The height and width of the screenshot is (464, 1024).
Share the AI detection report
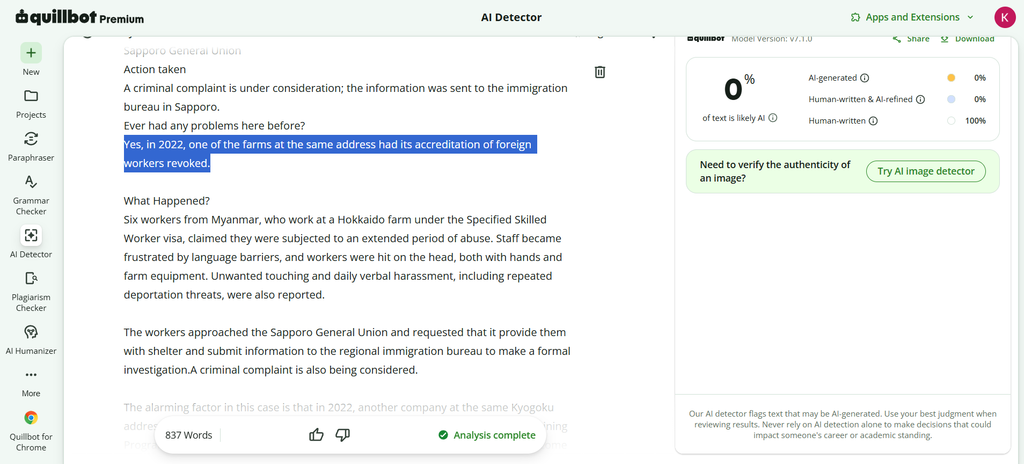tap(911, 39)
